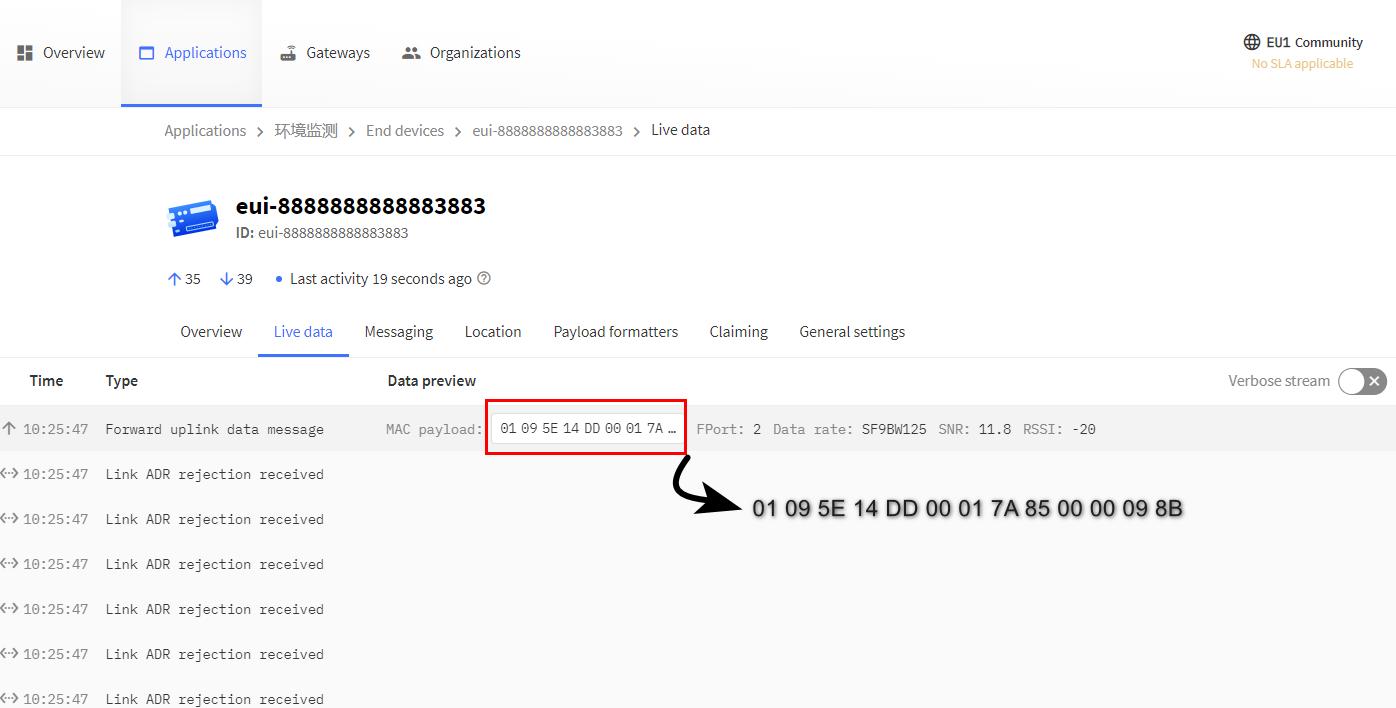This screenshot has width=1396, height=708.
Task: Open eui-8888888888883883 breadcrumb link
Action: click(x=547, y=131)
